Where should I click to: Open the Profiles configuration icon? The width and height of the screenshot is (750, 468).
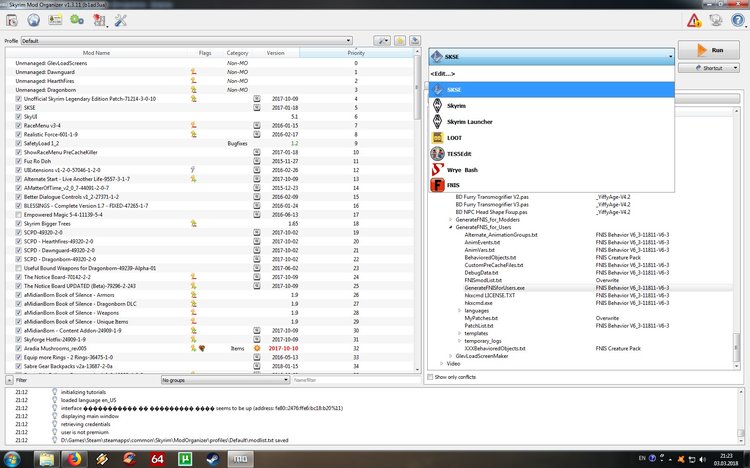coord(55,20)
